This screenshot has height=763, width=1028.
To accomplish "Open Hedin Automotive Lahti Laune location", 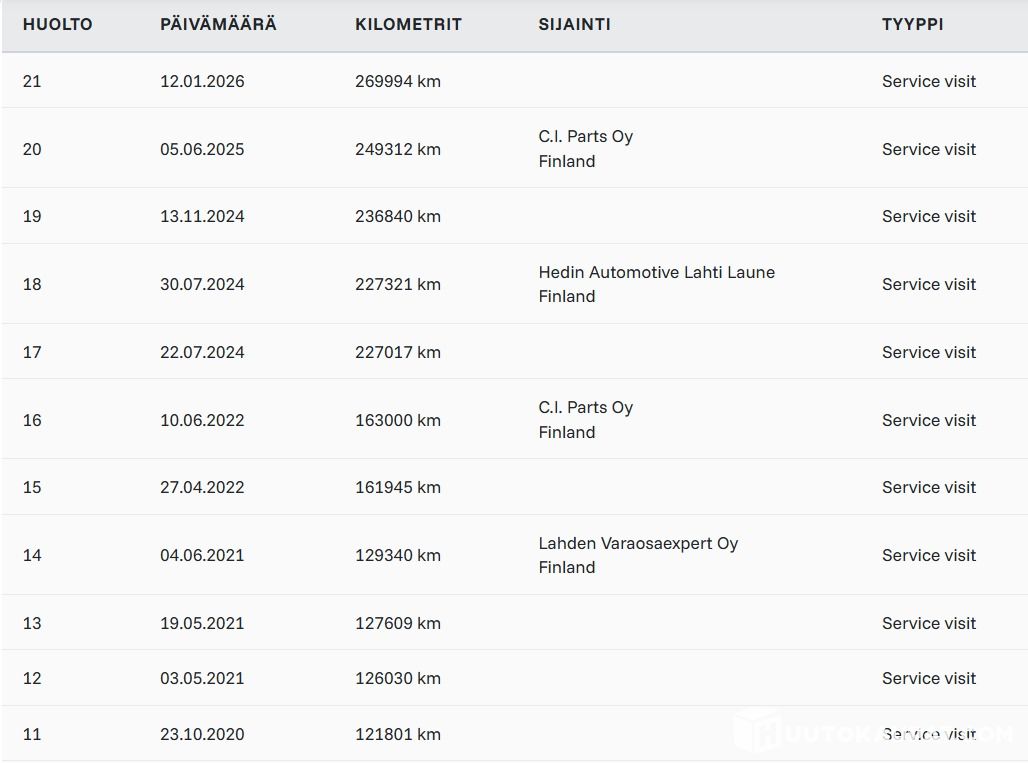I will pyautogui.click(x=656, y=273).
